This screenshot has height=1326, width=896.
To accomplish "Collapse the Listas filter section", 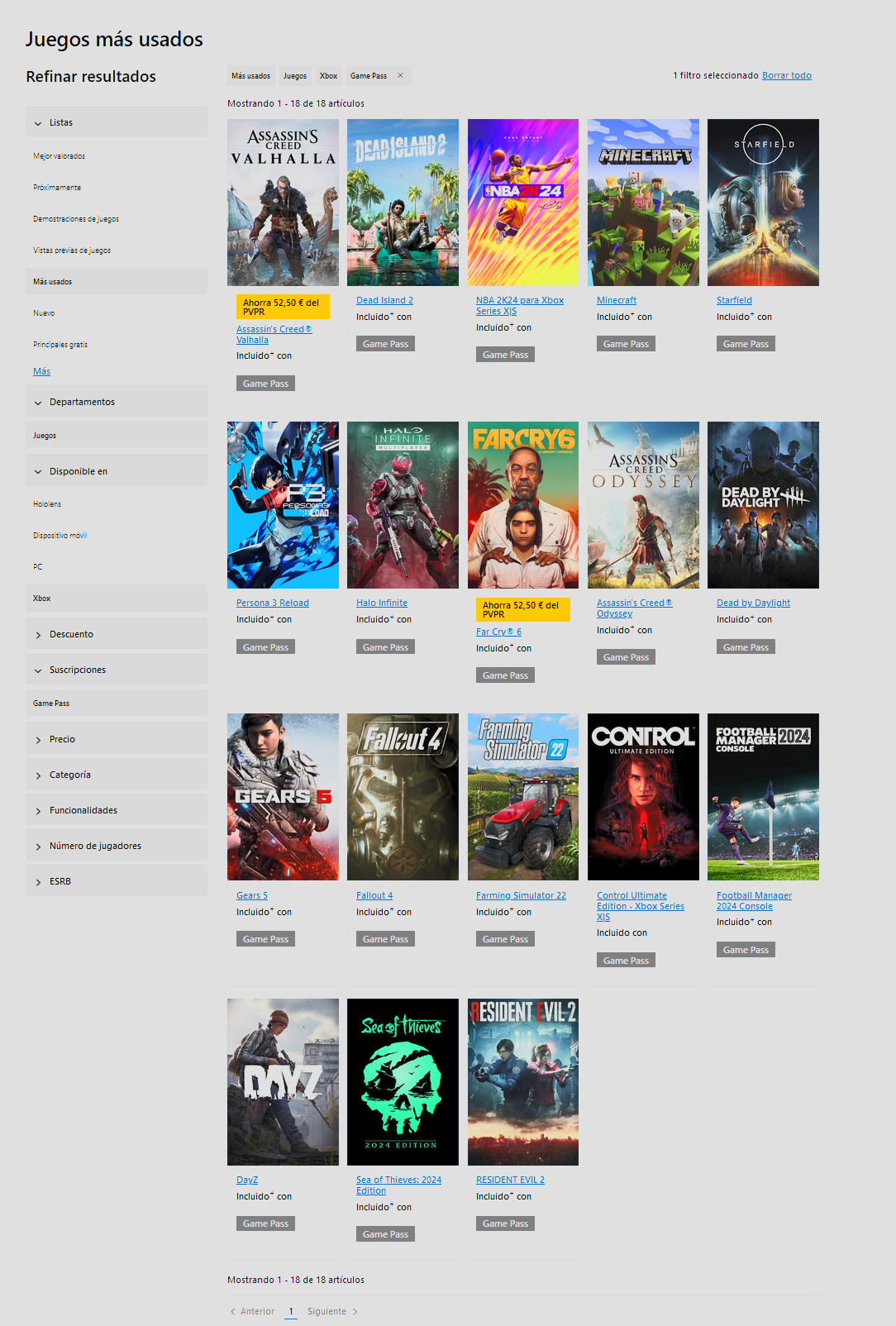I will (x=117, y=122).
